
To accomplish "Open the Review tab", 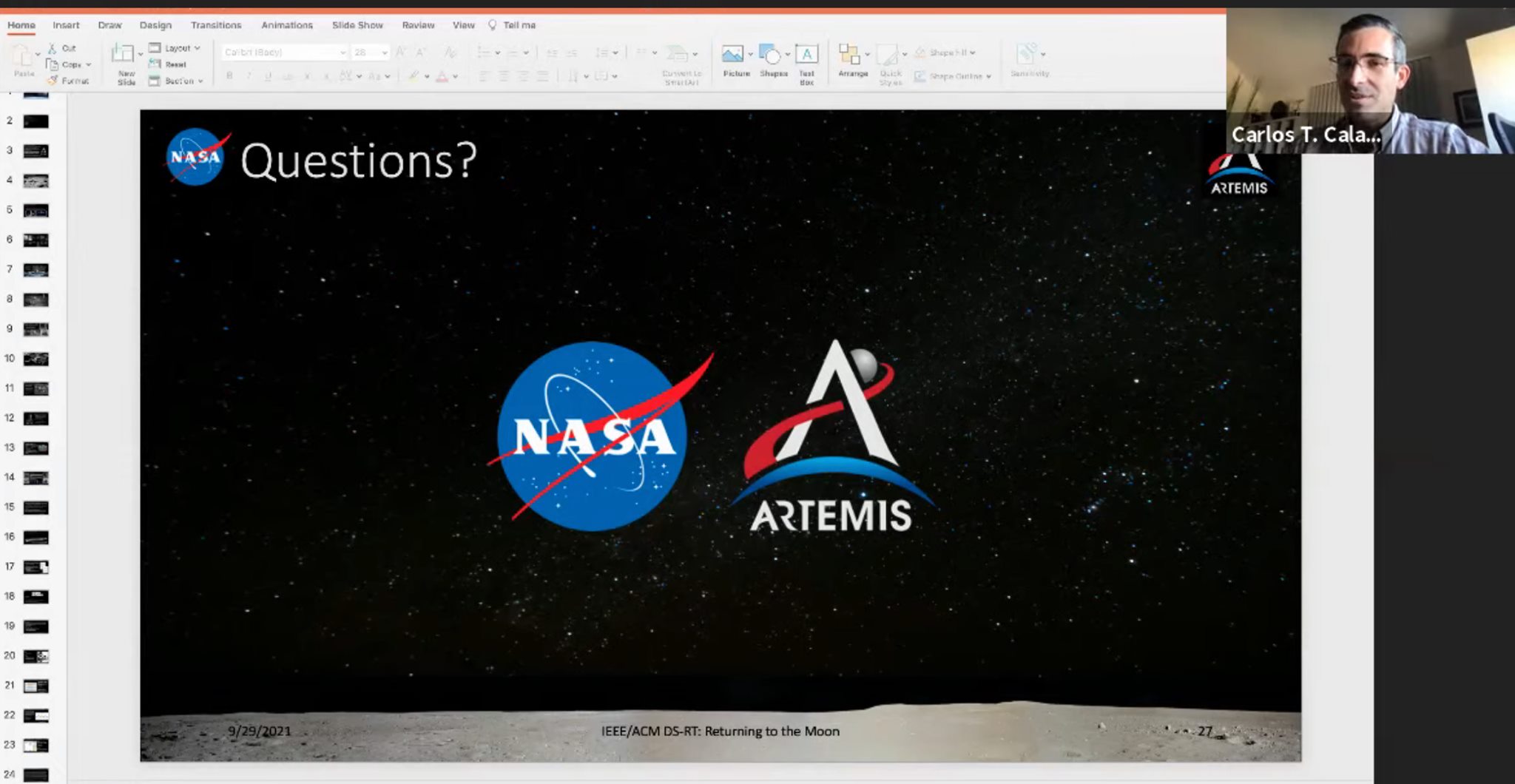I will 418,25.
